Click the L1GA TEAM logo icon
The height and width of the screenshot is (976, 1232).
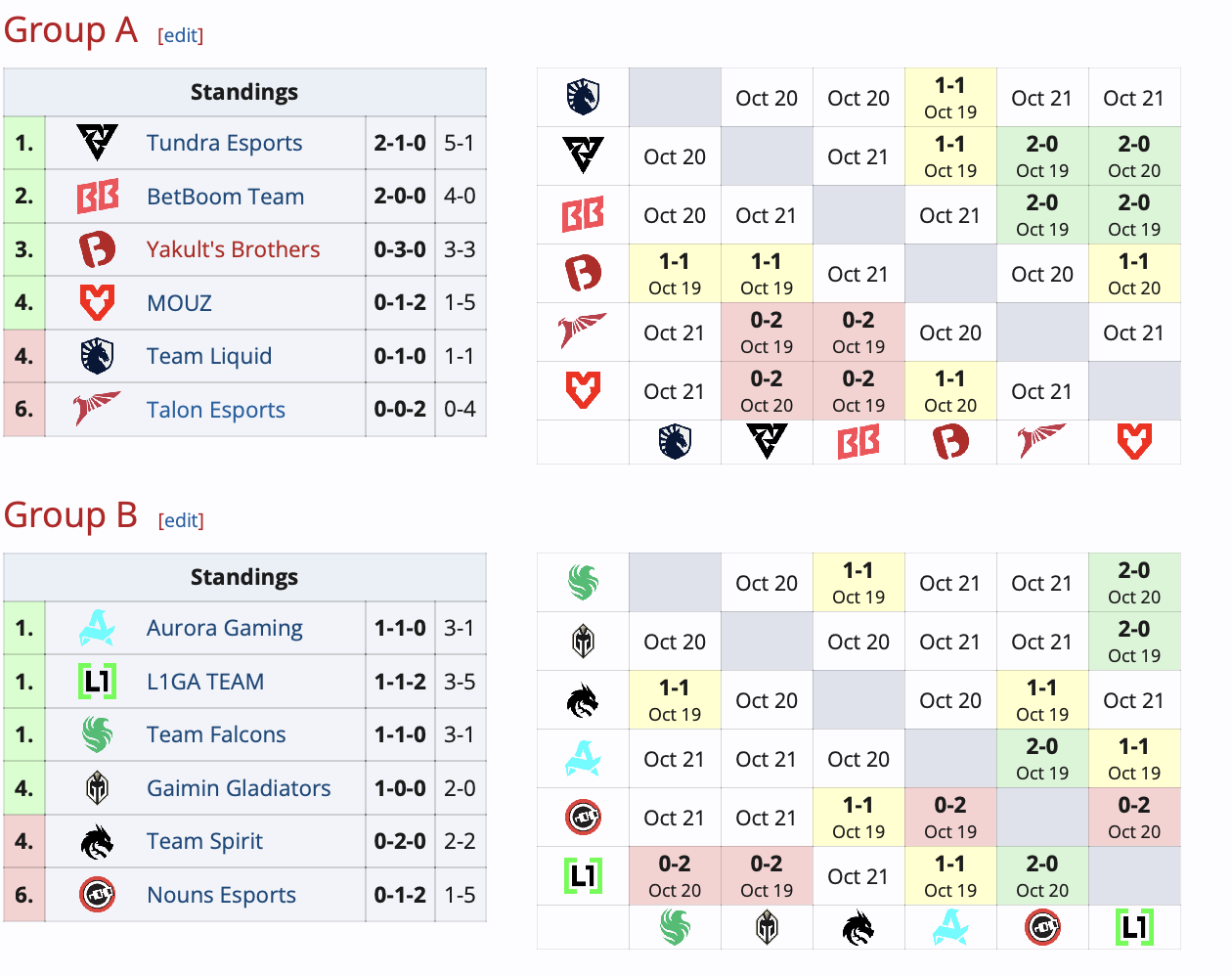pyautogui.click(x=97, y=681)
